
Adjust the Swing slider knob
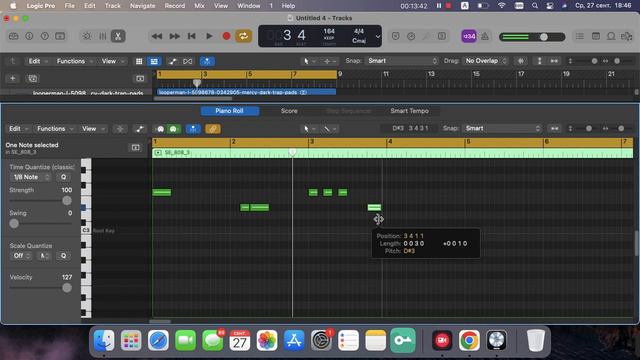14,224
